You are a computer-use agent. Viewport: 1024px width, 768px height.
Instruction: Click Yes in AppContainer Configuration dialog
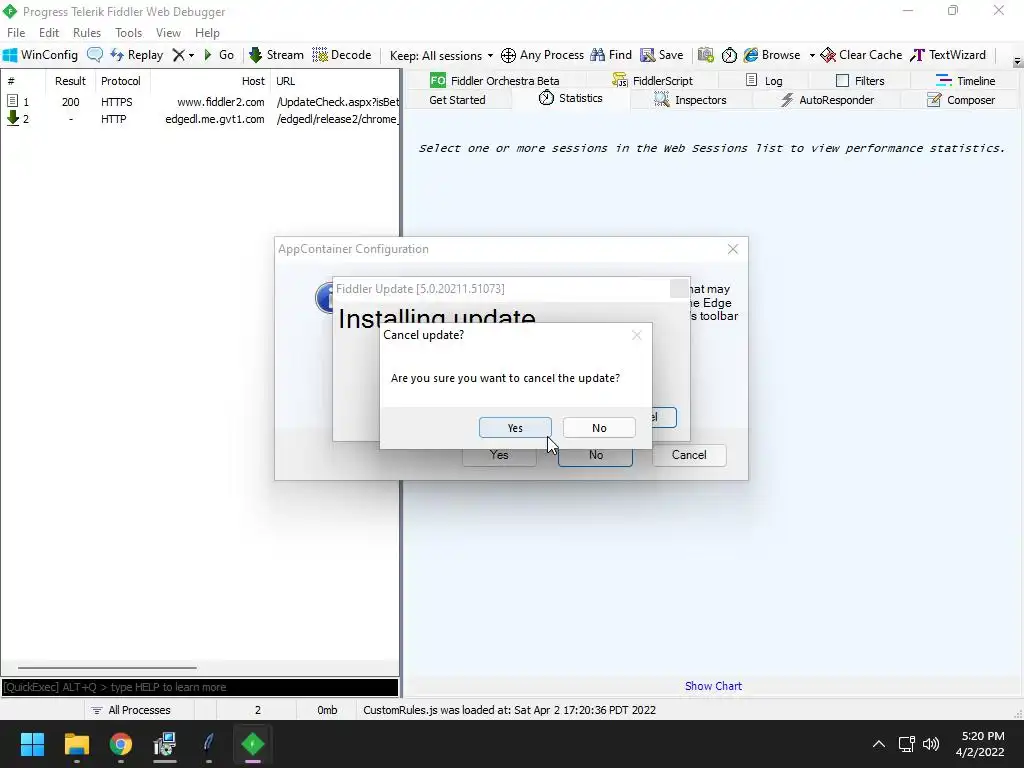coord(499,455)
